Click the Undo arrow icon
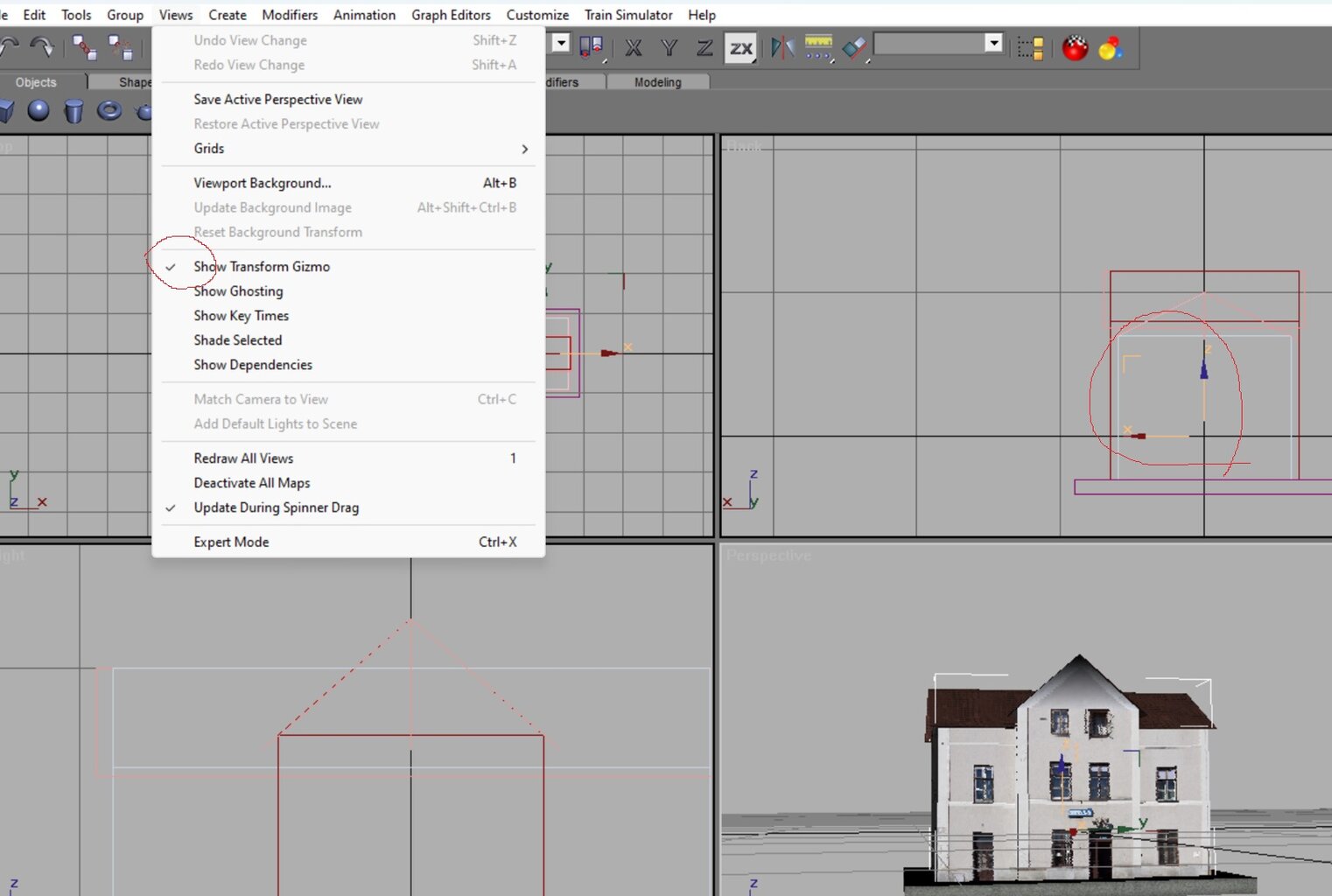 (9, 46)
